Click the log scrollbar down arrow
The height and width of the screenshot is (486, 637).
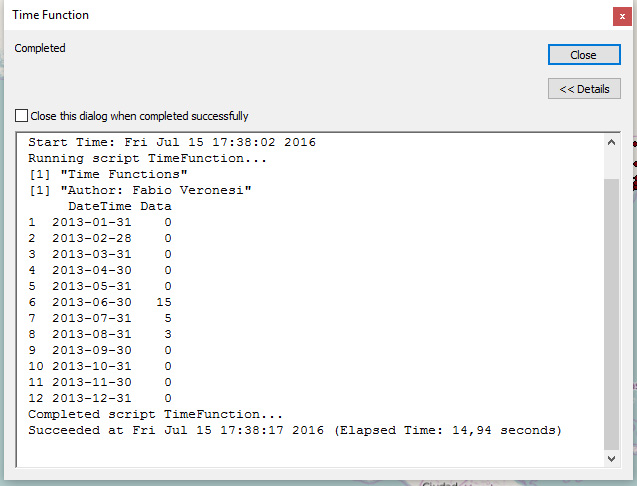pyautogui.click(x=612, y=458)
